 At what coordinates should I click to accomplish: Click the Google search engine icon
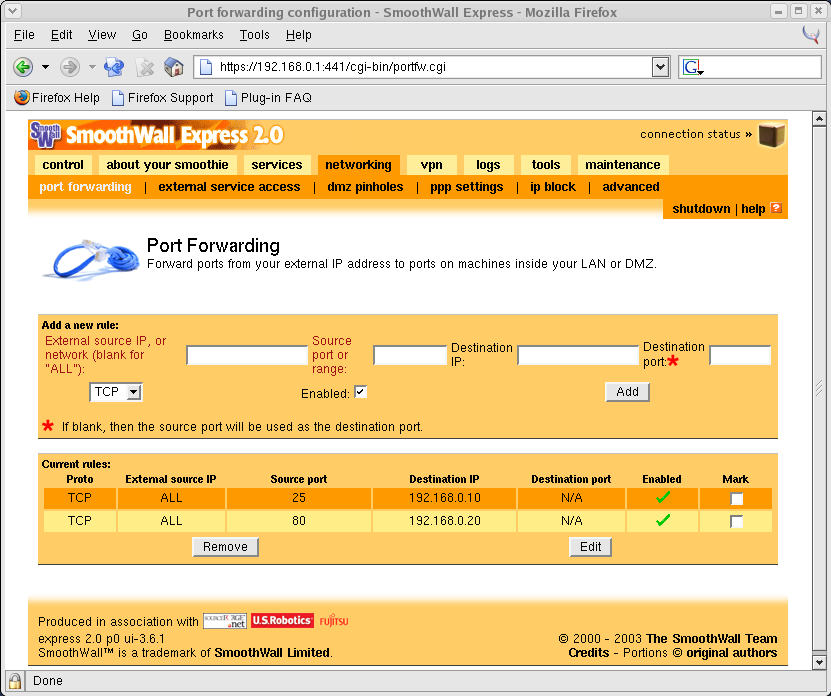(x=692, y=67)
